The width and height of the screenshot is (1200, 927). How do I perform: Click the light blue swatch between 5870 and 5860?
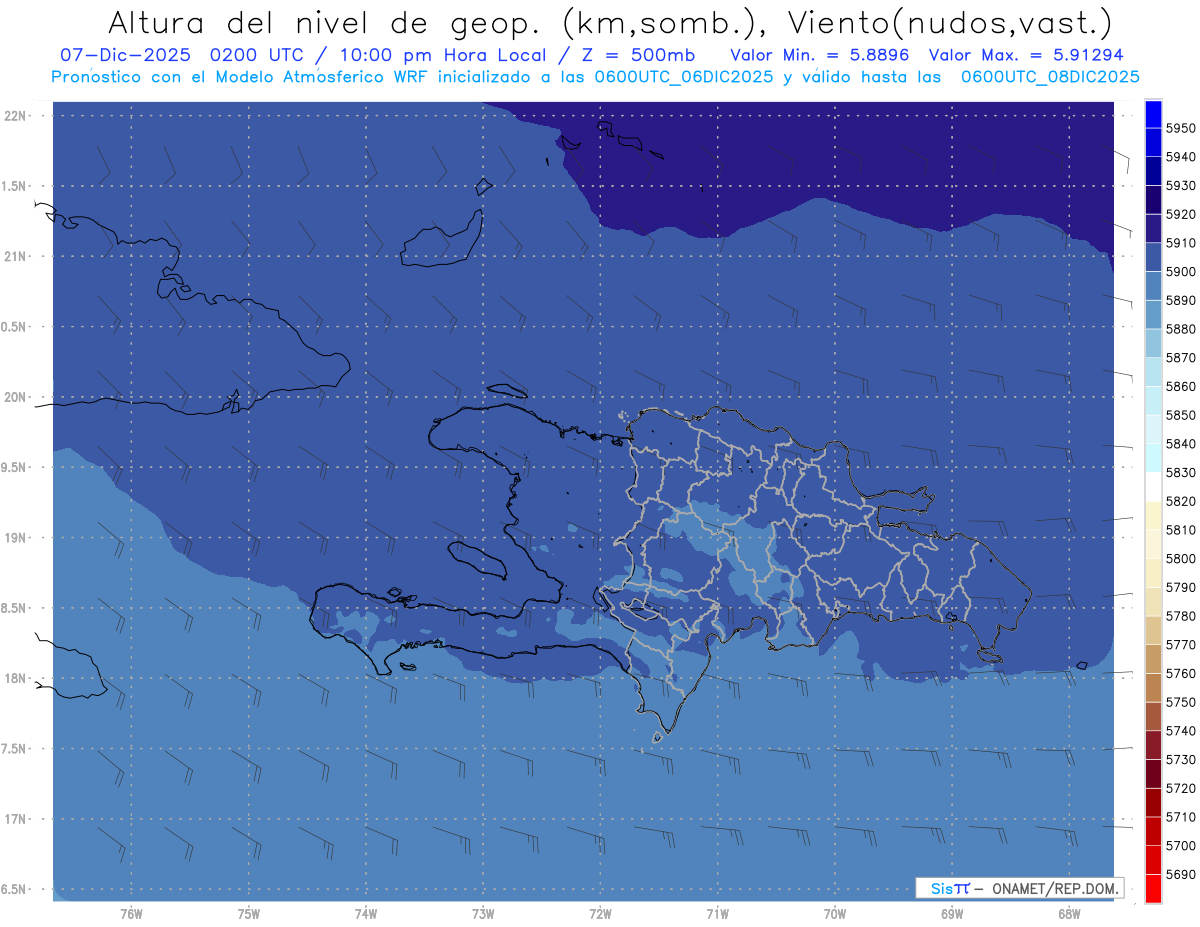[1153, 372]
